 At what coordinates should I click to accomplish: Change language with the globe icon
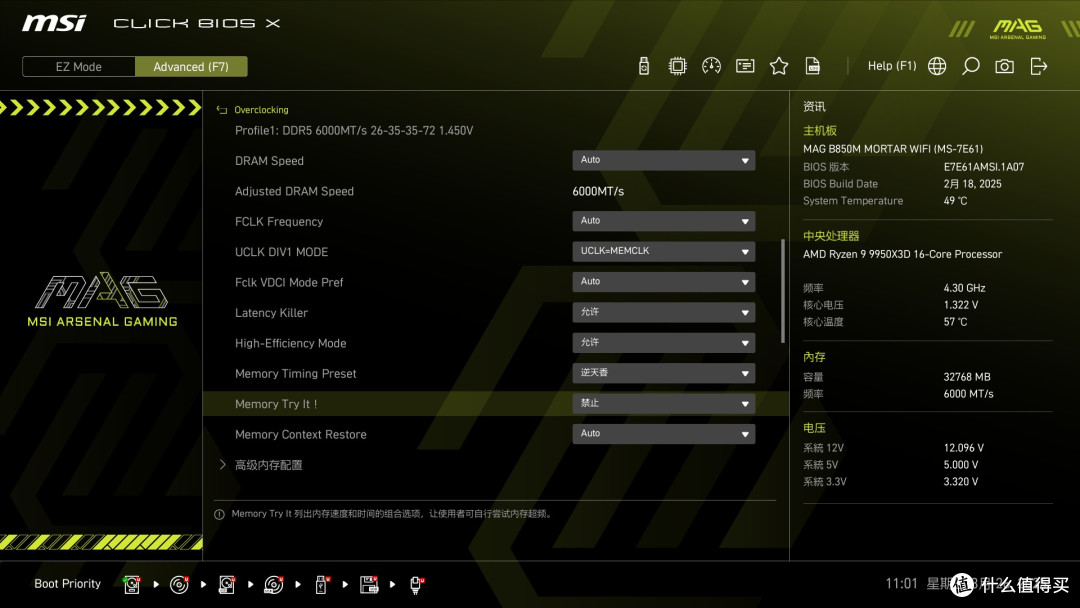[937, 66]
